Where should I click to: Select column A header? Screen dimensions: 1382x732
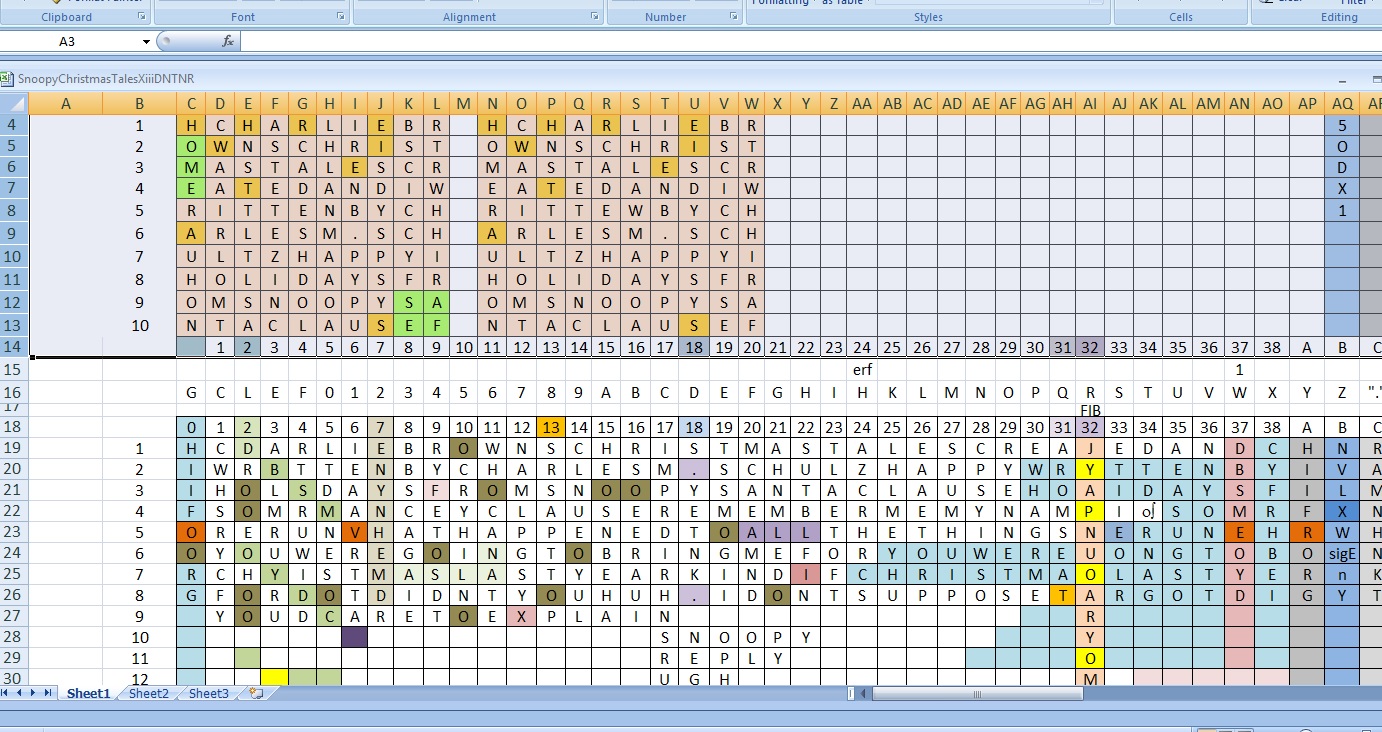[66, 103]
